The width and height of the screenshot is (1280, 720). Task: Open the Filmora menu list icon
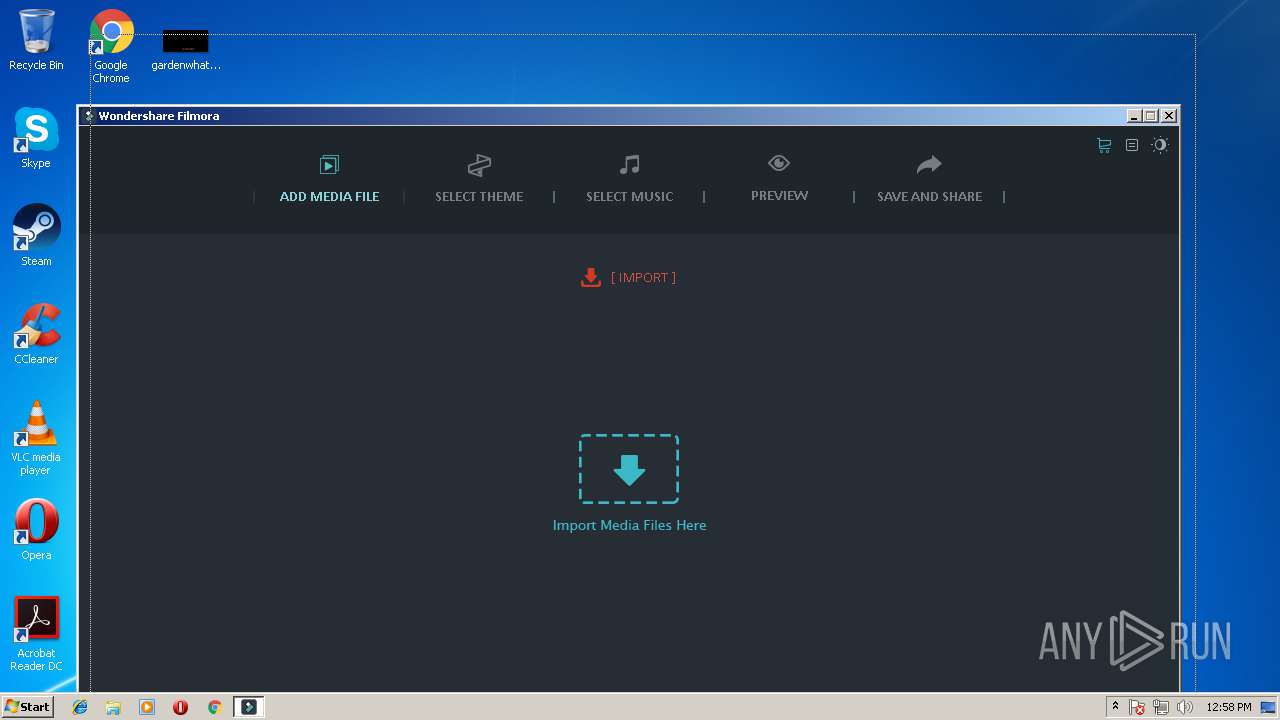tap(1132, 145)
